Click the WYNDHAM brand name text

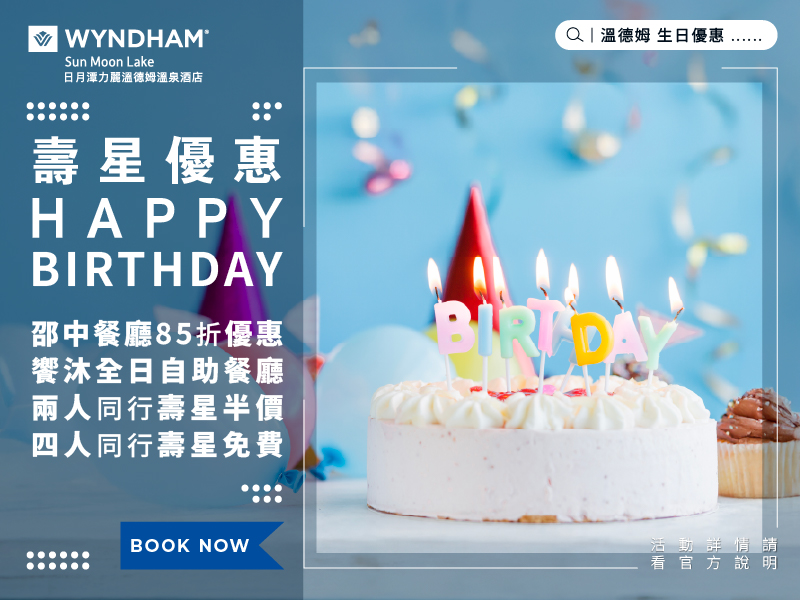click(136, 39)
